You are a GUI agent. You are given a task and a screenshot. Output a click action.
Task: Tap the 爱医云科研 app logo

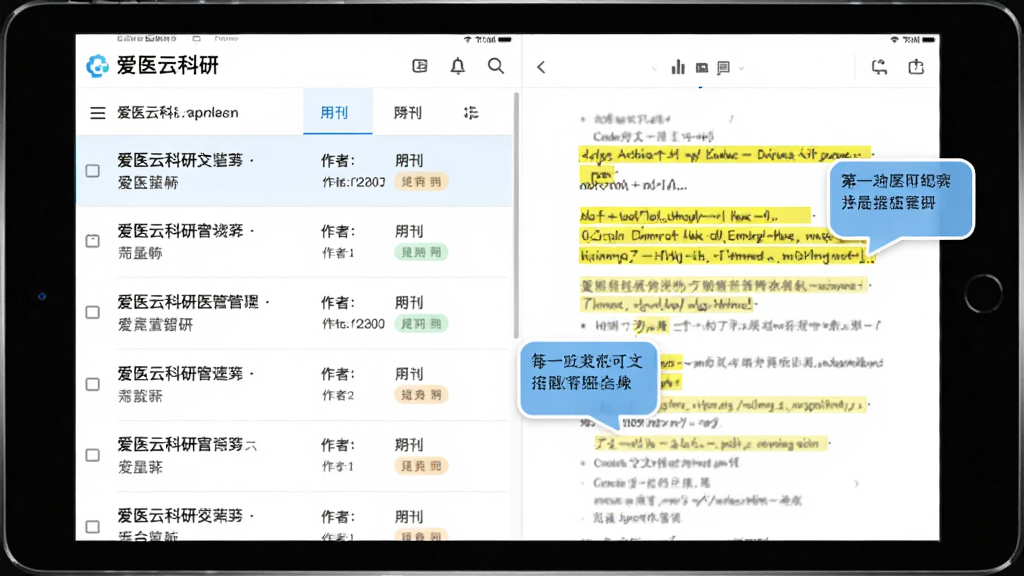click(97, 66)
